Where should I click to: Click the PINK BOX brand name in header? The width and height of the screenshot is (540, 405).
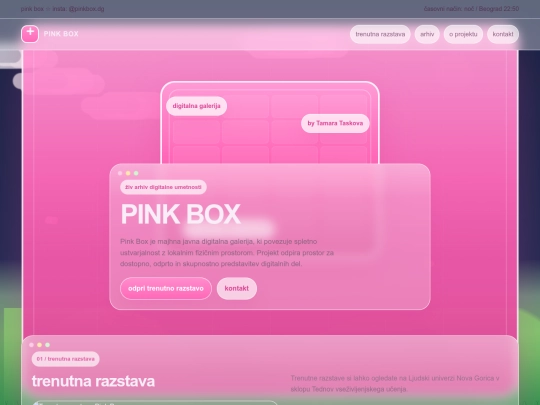(61, 34)
